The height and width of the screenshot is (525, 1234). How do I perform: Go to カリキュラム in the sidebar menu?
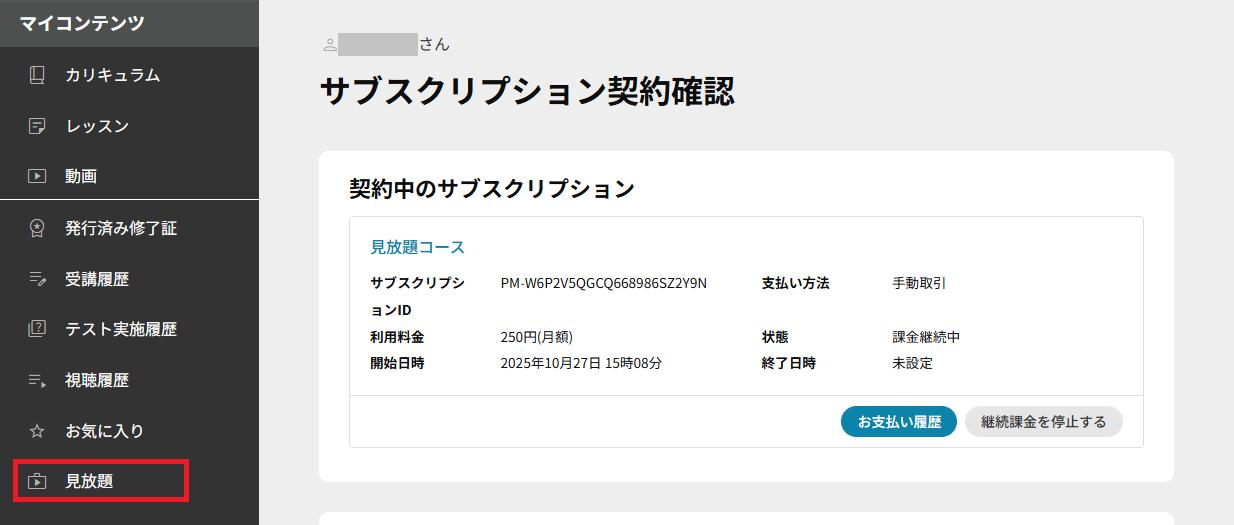click(112, 75)
